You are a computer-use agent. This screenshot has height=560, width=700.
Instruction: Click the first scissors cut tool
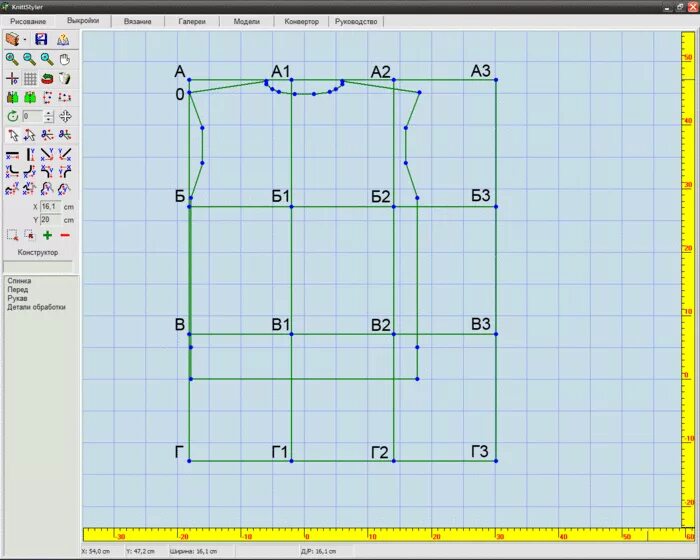coord(47,134)
